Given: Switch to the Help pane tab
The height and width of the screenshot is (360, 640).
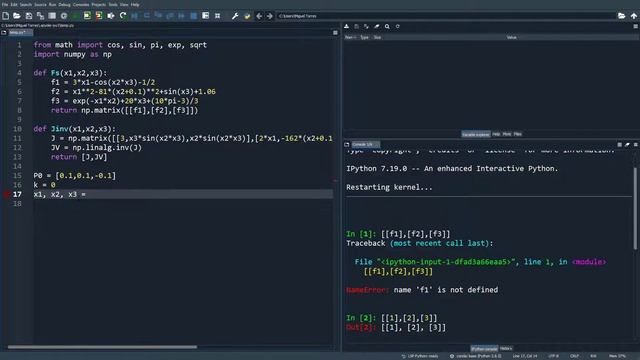Looking at the screenshot, I should [496, 134].
